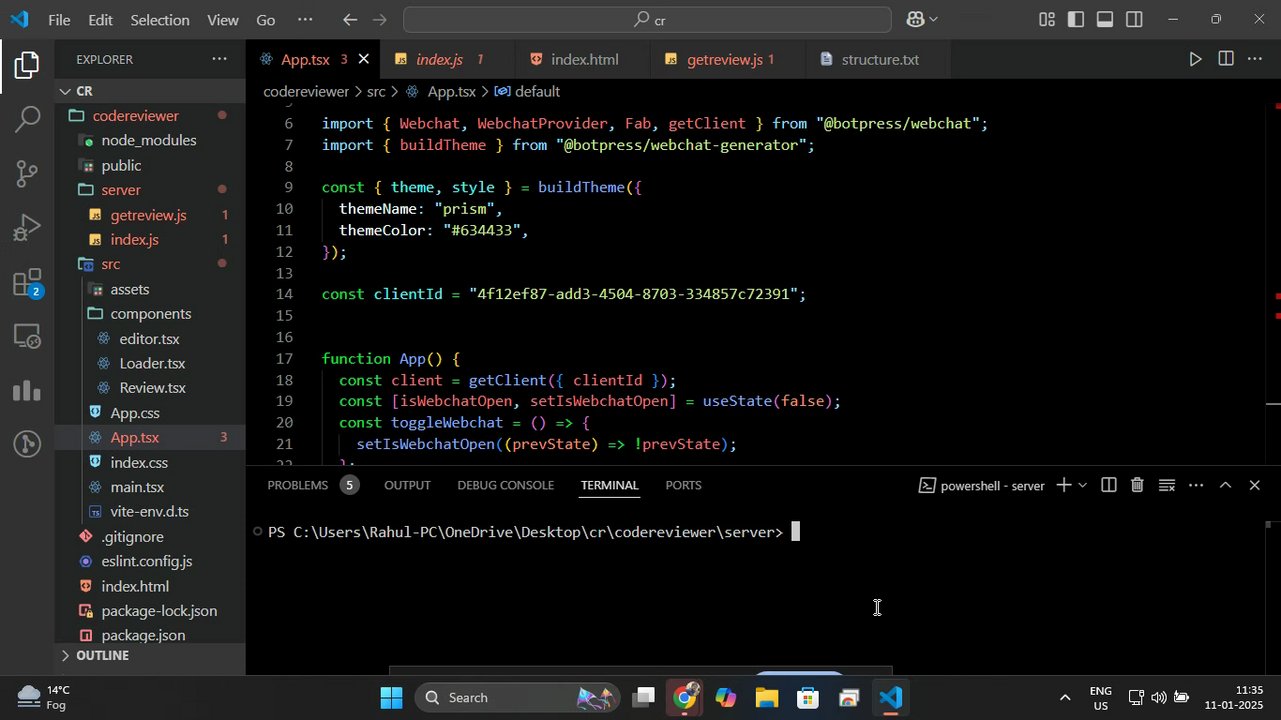Open the Search view in activity bar

coord(27,119)
